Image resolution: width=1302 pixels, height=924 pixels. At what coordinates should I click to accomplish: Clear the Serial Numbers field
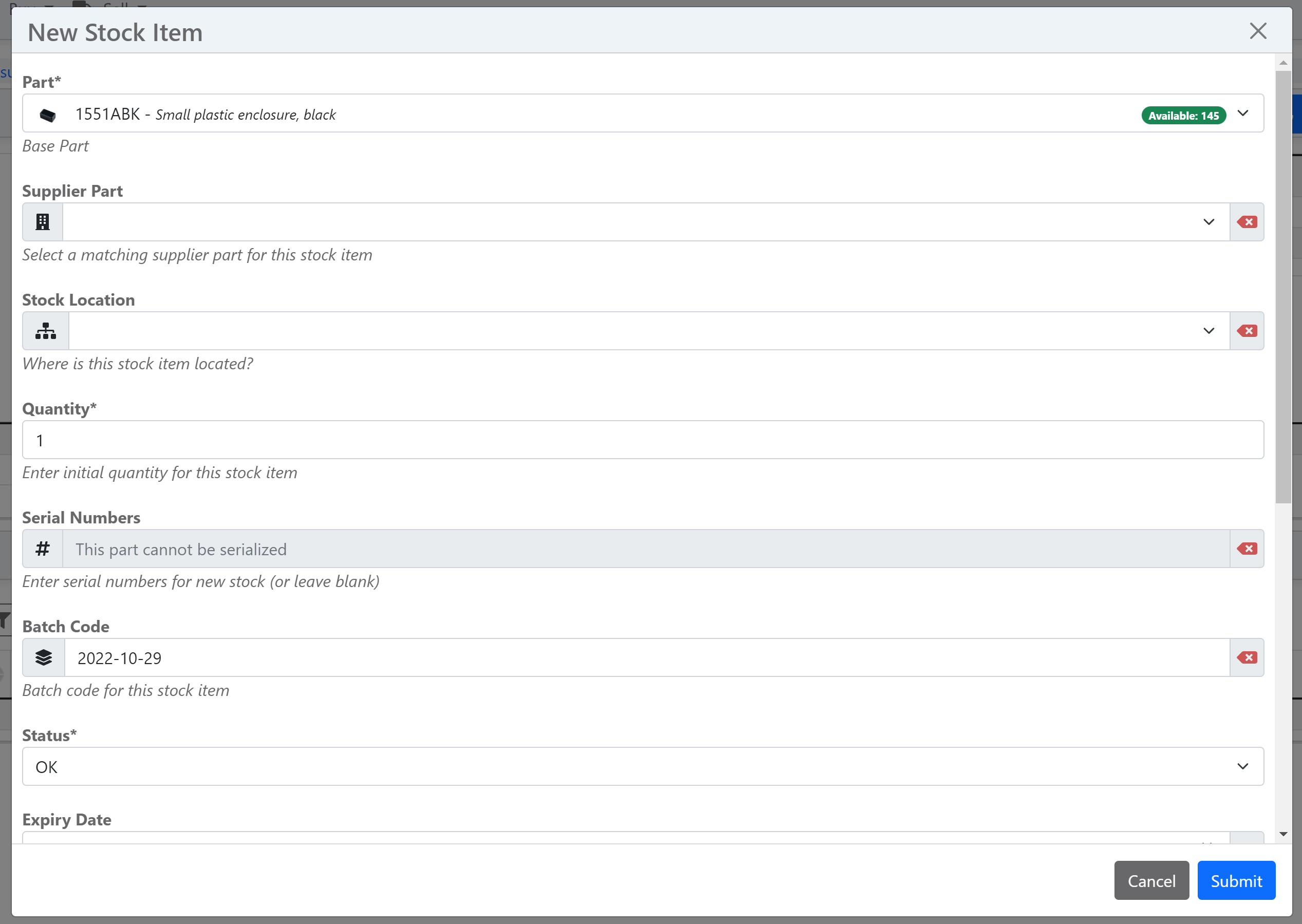pyautogui.click(x=1247, y=549)
